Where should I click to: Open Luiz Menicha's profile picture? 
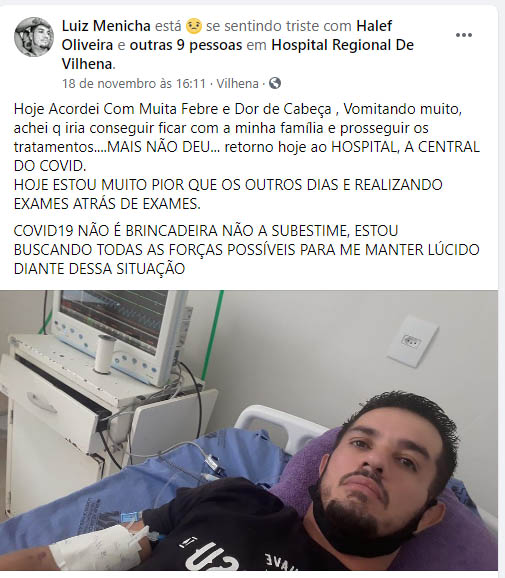[x=34, y=36]
